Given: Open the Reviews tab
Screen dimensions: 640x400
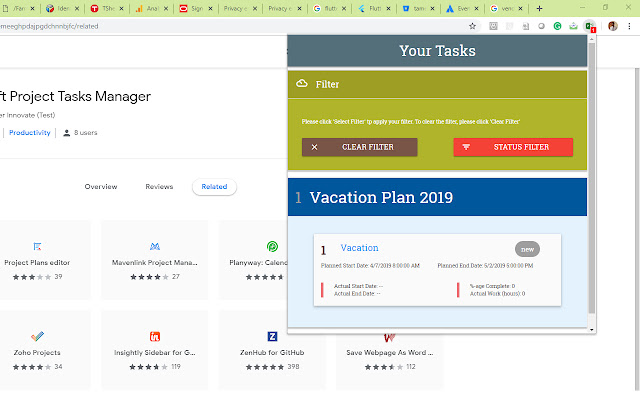Looking at the screenshot, I should coord(159,187).
